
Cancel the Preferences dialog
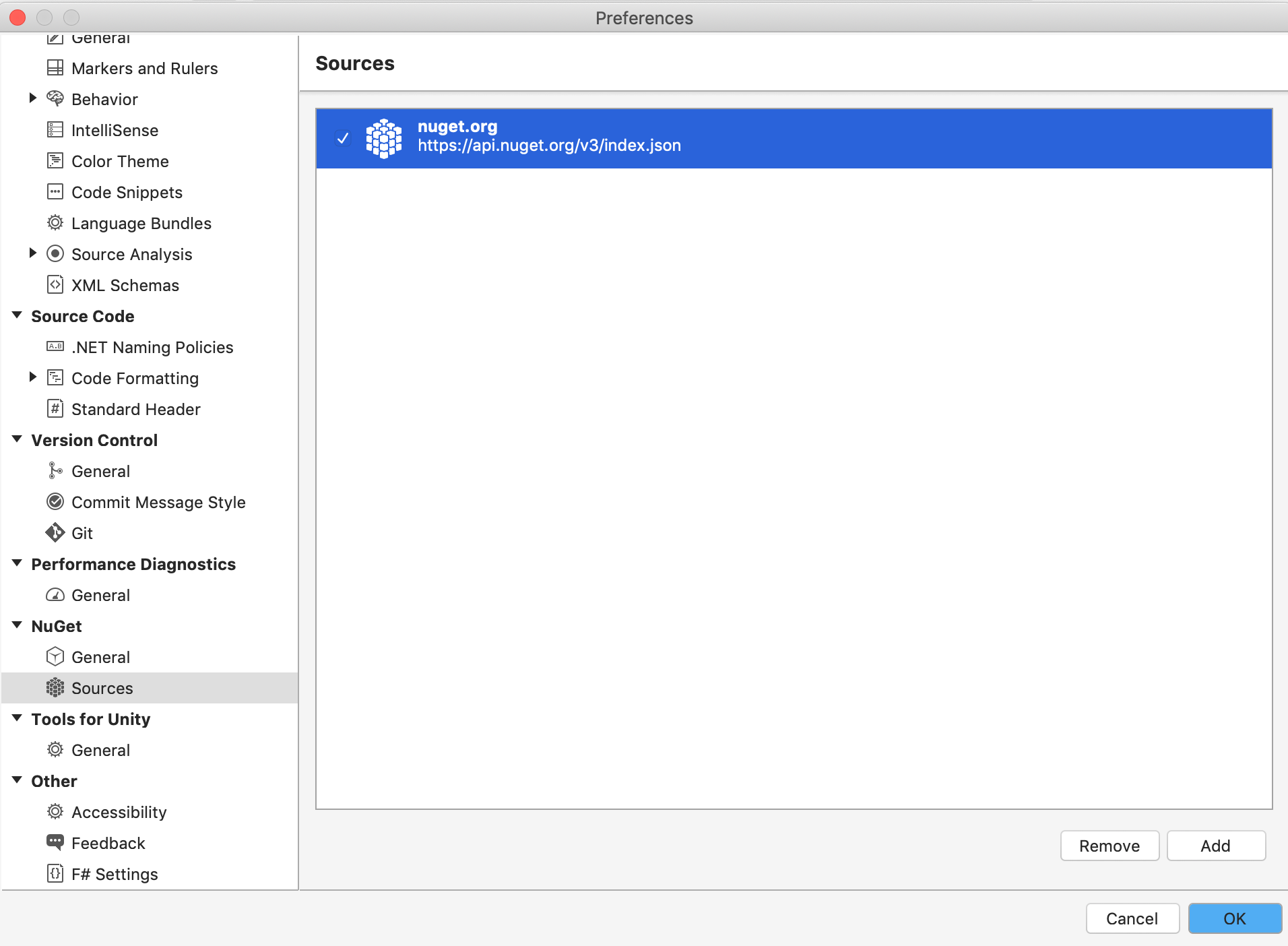(x=1132, y=918)
